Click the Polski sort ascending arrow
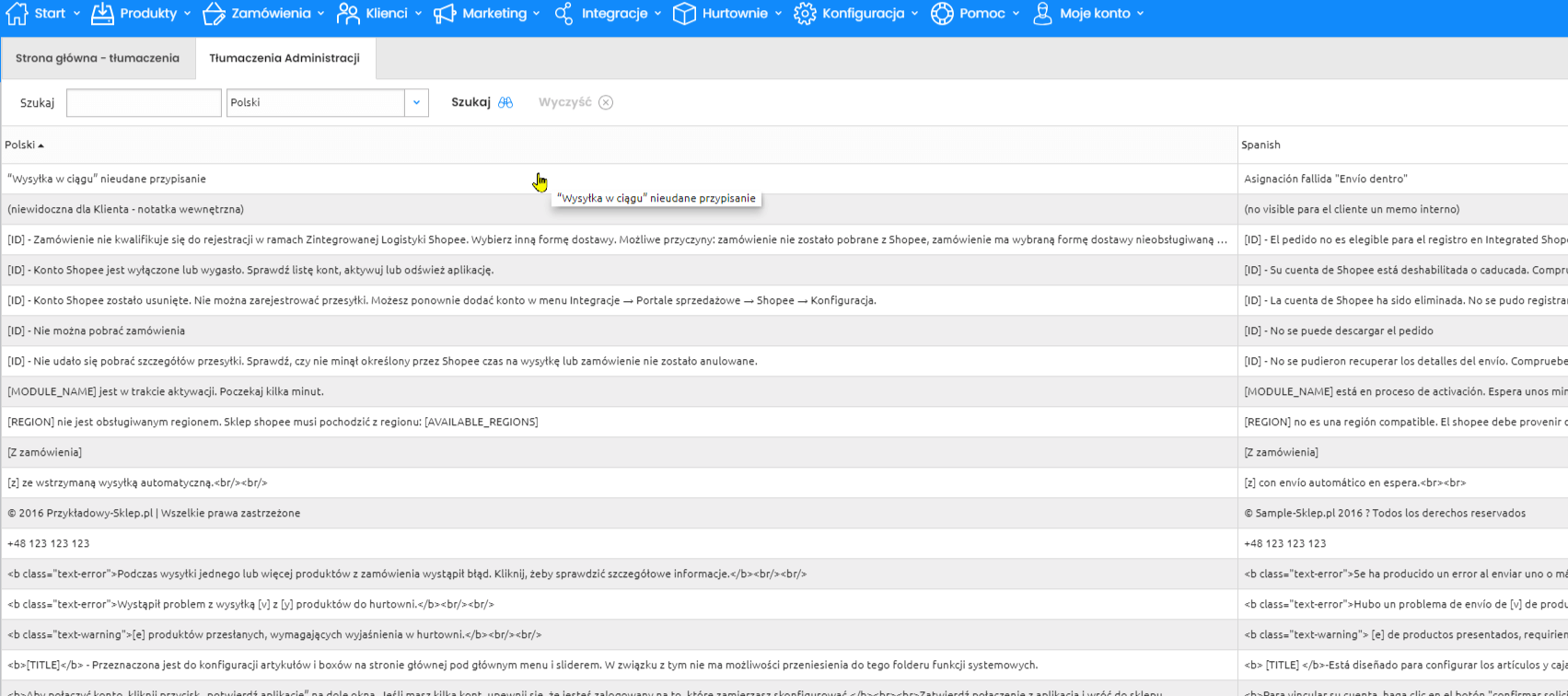 [x=41, y=145]
